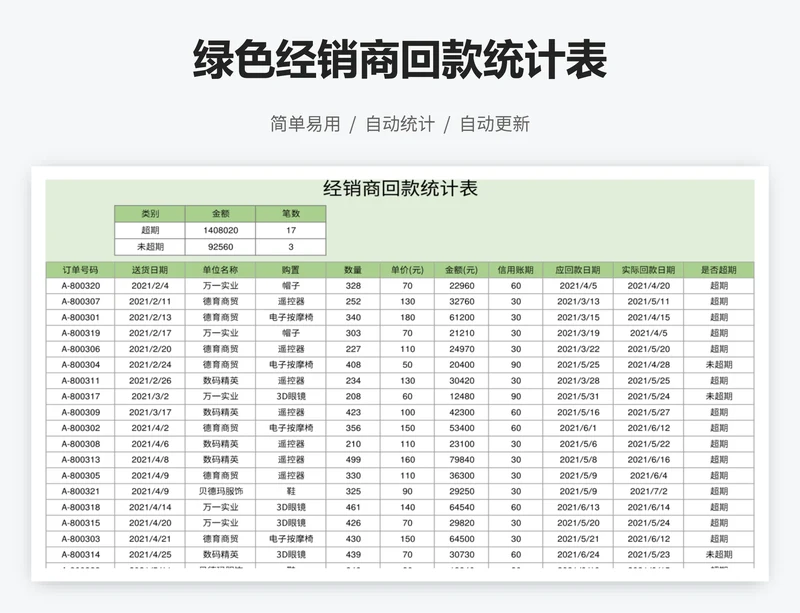Click the subtitle text 自动更新

coord(495,124)
